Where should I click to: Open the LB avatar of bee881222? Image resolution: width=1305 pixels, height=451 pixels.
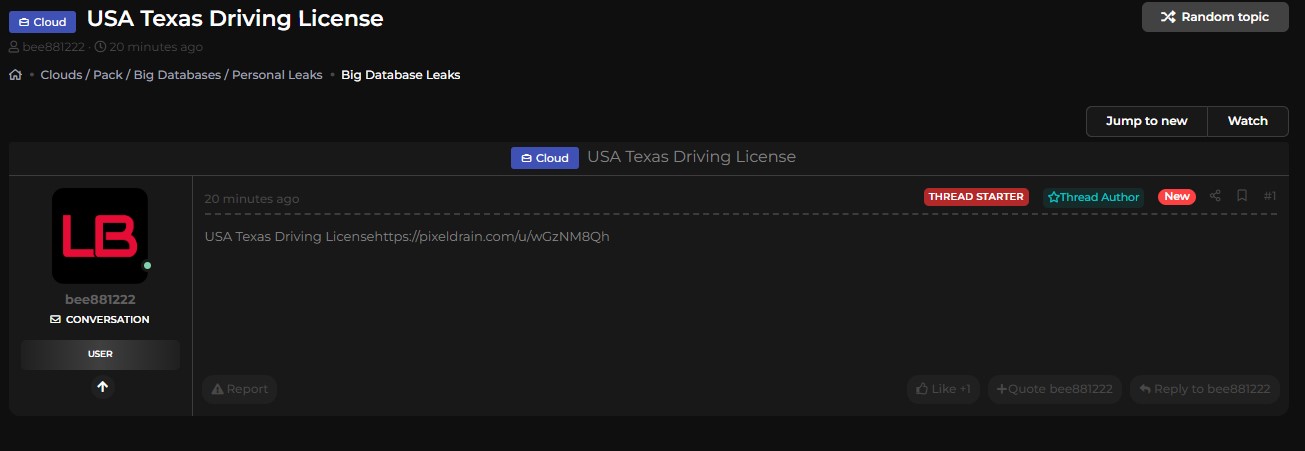100,236
